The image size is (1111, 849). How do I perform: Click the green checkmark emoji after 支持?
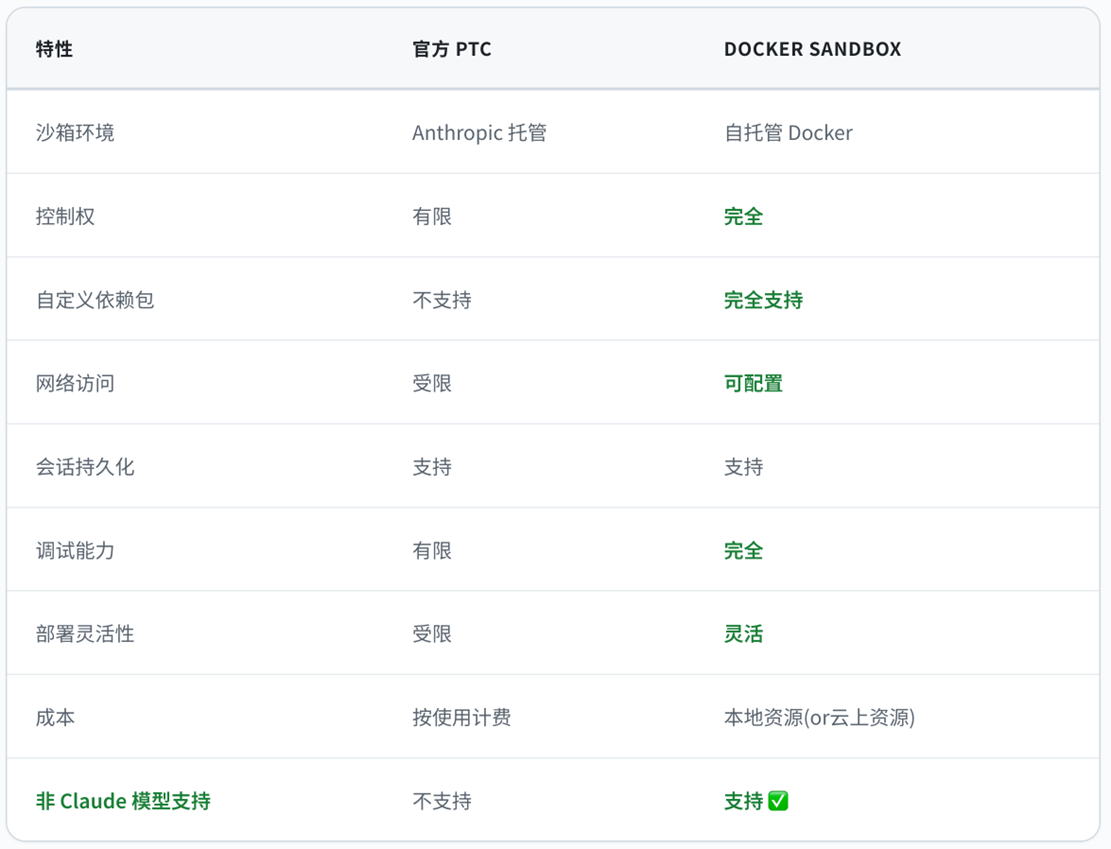(x=778, y=801)
